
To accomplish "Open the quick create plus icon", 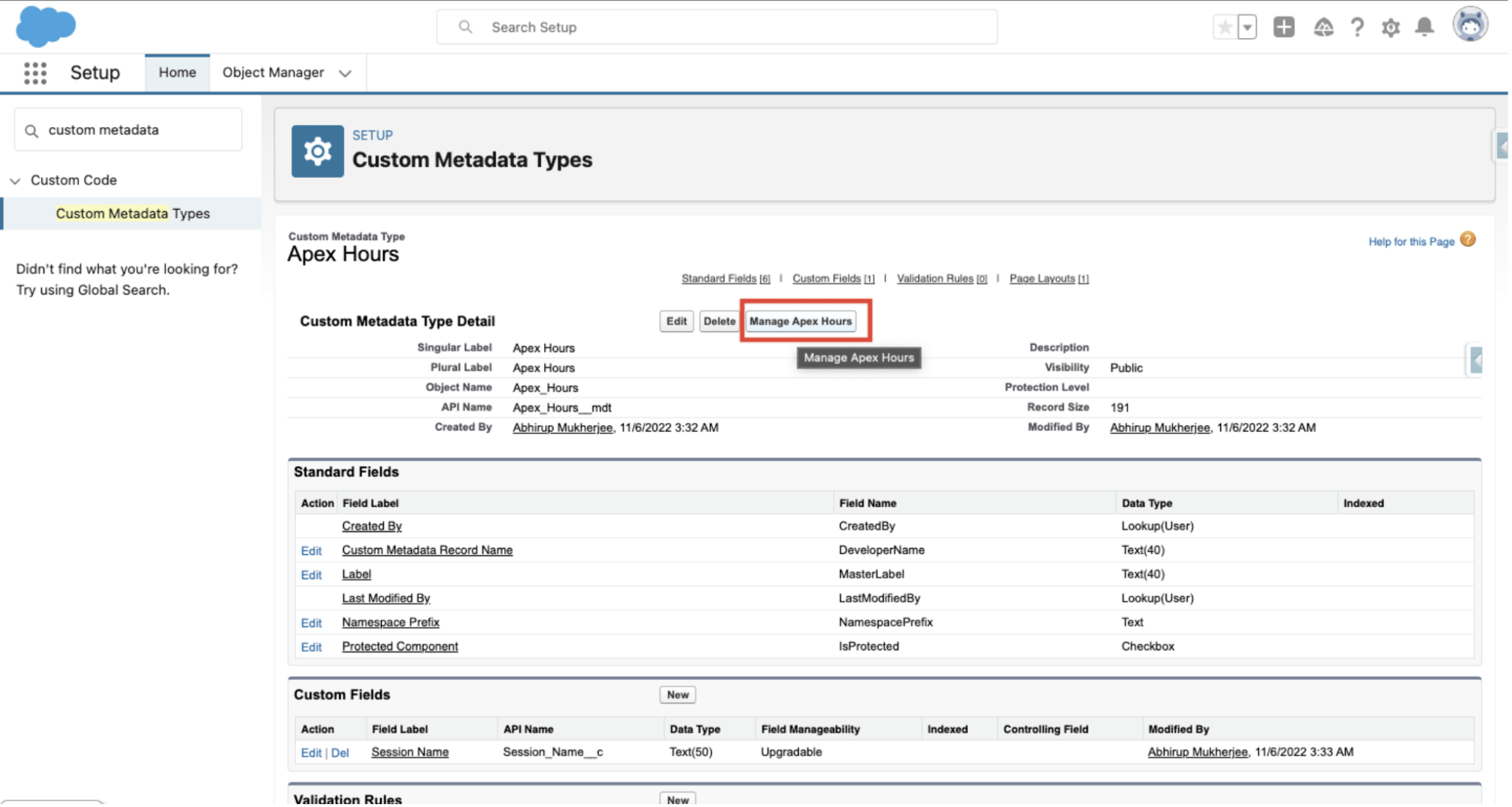I will coord(1284,27).
